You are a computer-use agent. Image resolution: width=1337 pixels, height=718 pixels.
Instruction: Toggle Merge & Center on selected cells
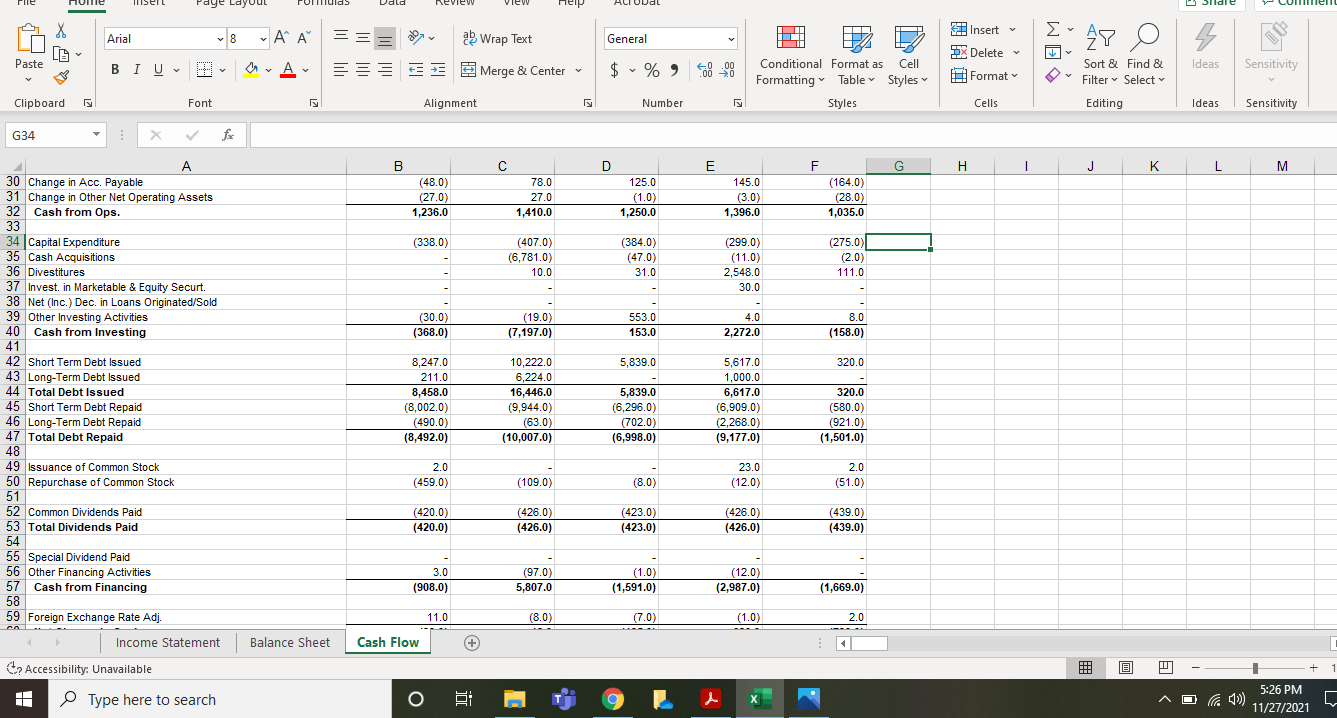[513, 70]
